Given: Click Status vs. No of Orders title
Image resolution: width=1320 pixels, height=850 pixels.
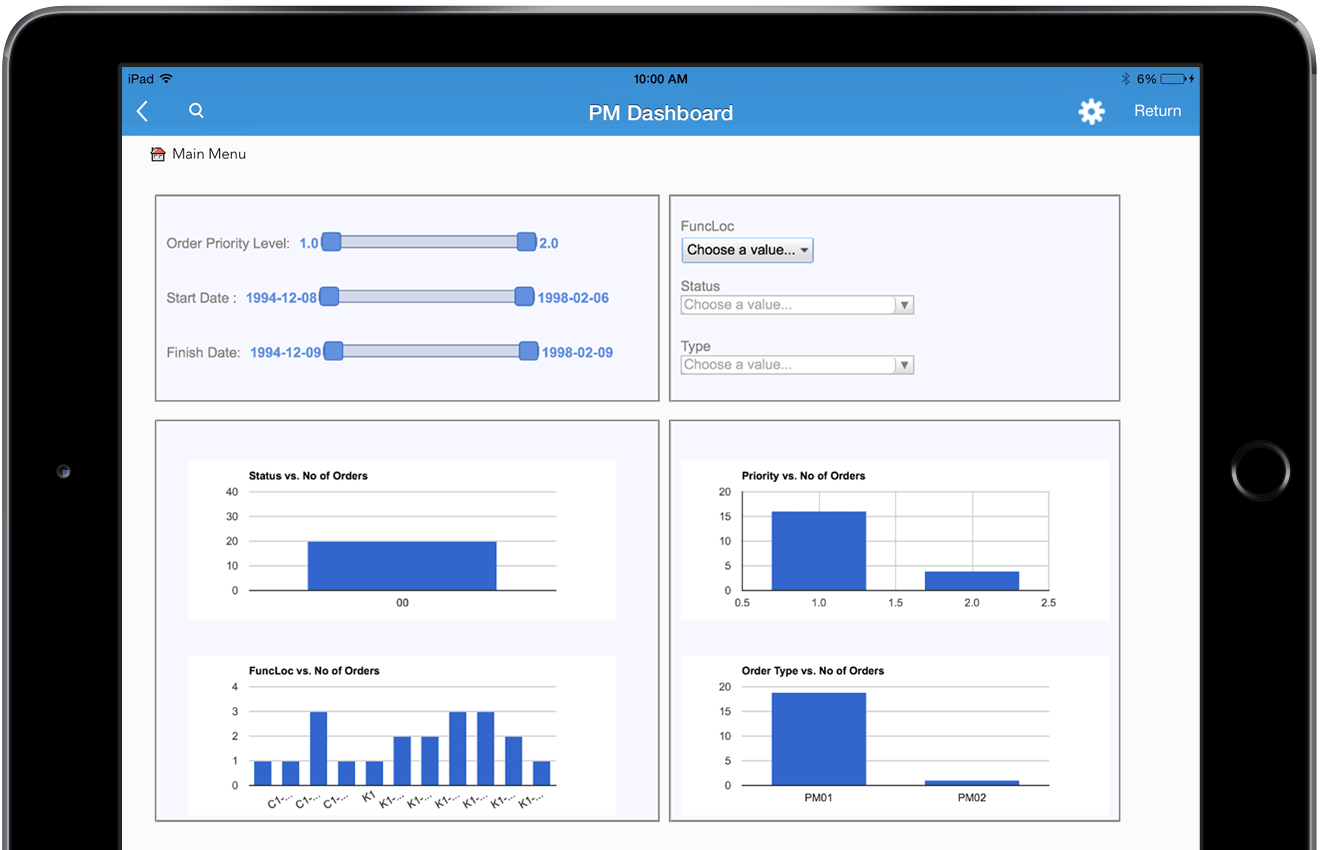Looking at the screenshot, I should [308, 476].
